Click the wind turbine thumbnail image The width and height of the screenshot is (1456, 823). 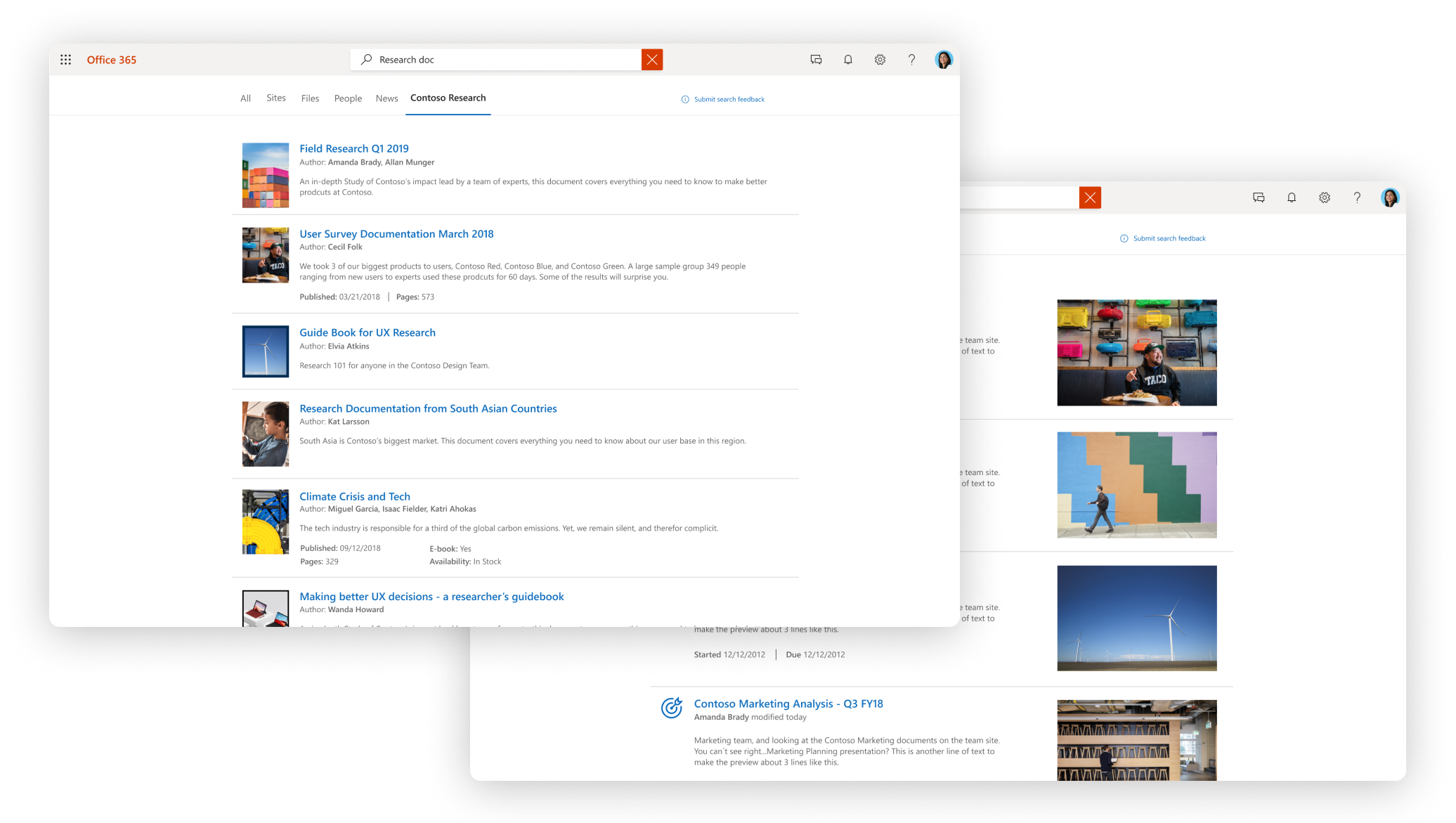pyautogui.click(x=265, y=351)
